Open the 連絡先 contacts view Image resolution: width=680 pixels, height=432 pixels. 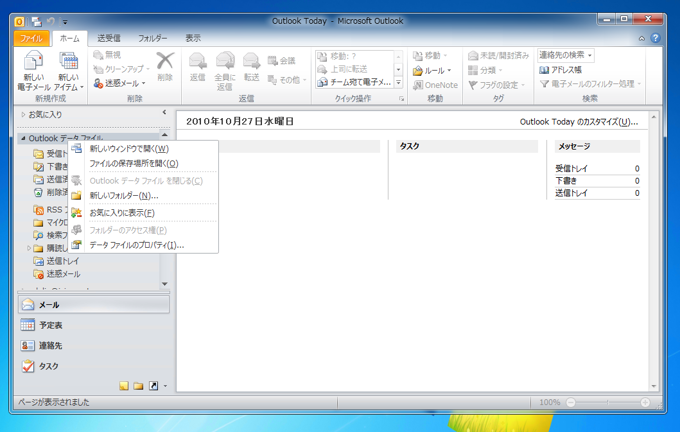pos(94,345)
